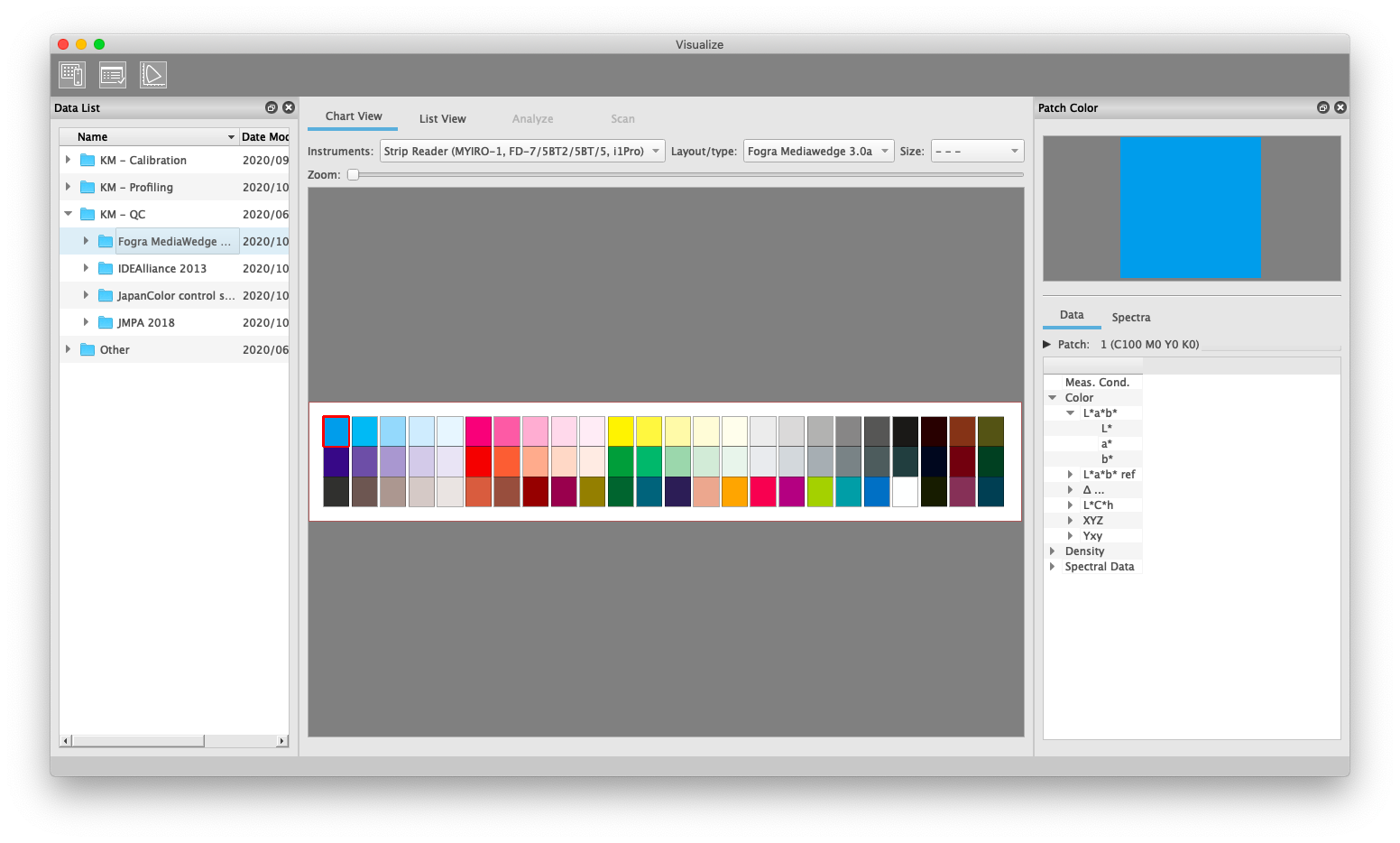Undock the Data List panel

point(271,107)
